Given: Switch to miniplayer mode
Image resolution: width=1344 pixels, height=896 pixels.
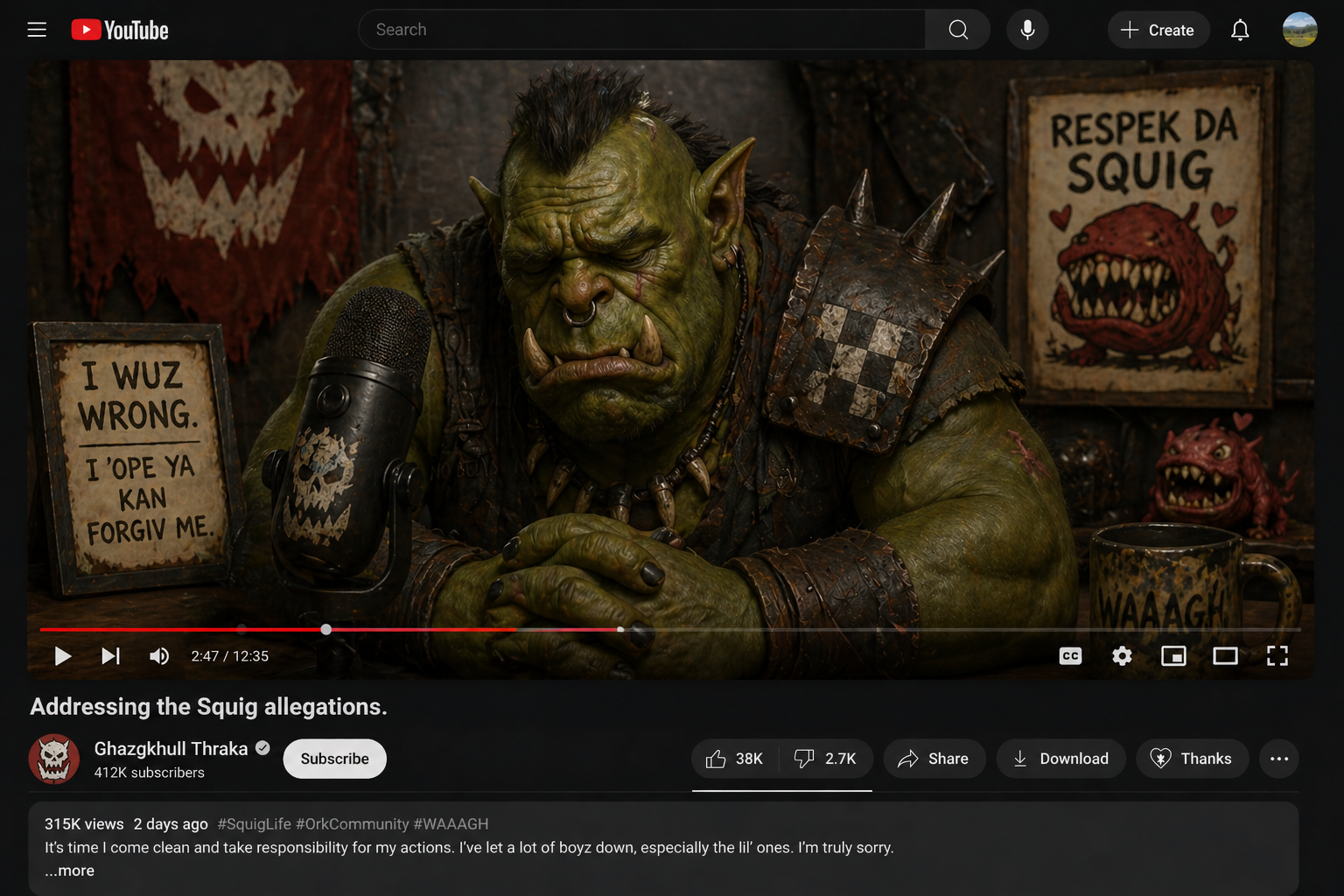Looking at the screenshot, I should [1173, 656].
